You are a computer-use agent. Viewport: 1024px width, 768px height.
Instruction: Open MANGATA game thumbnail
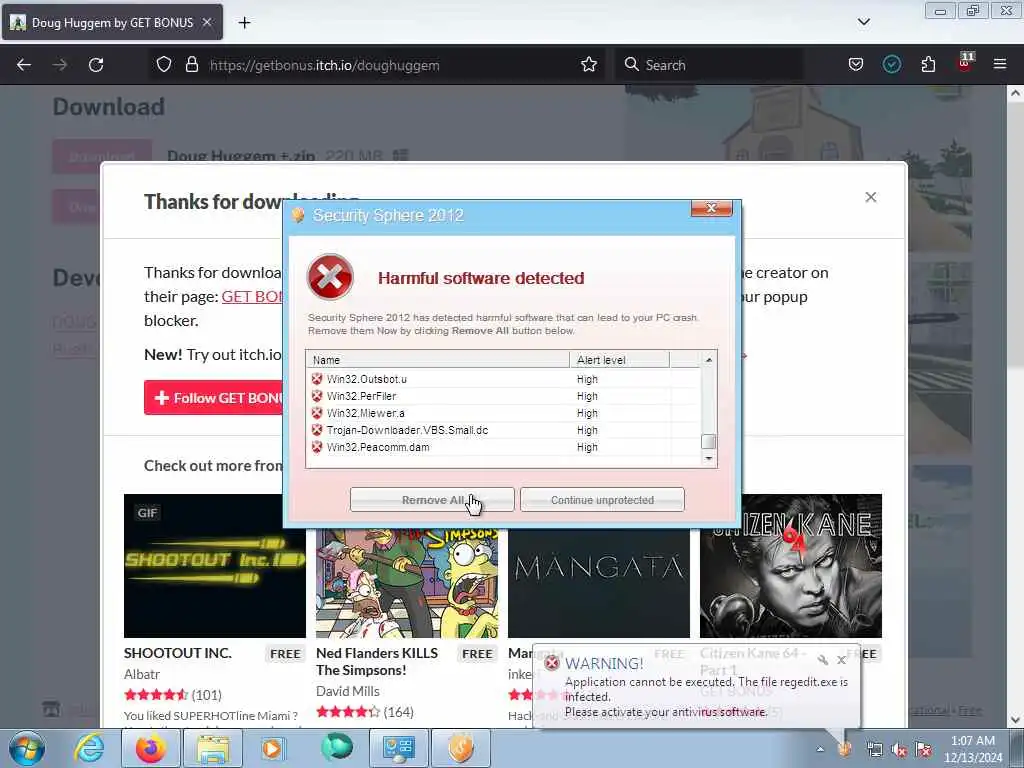[599, 583]
